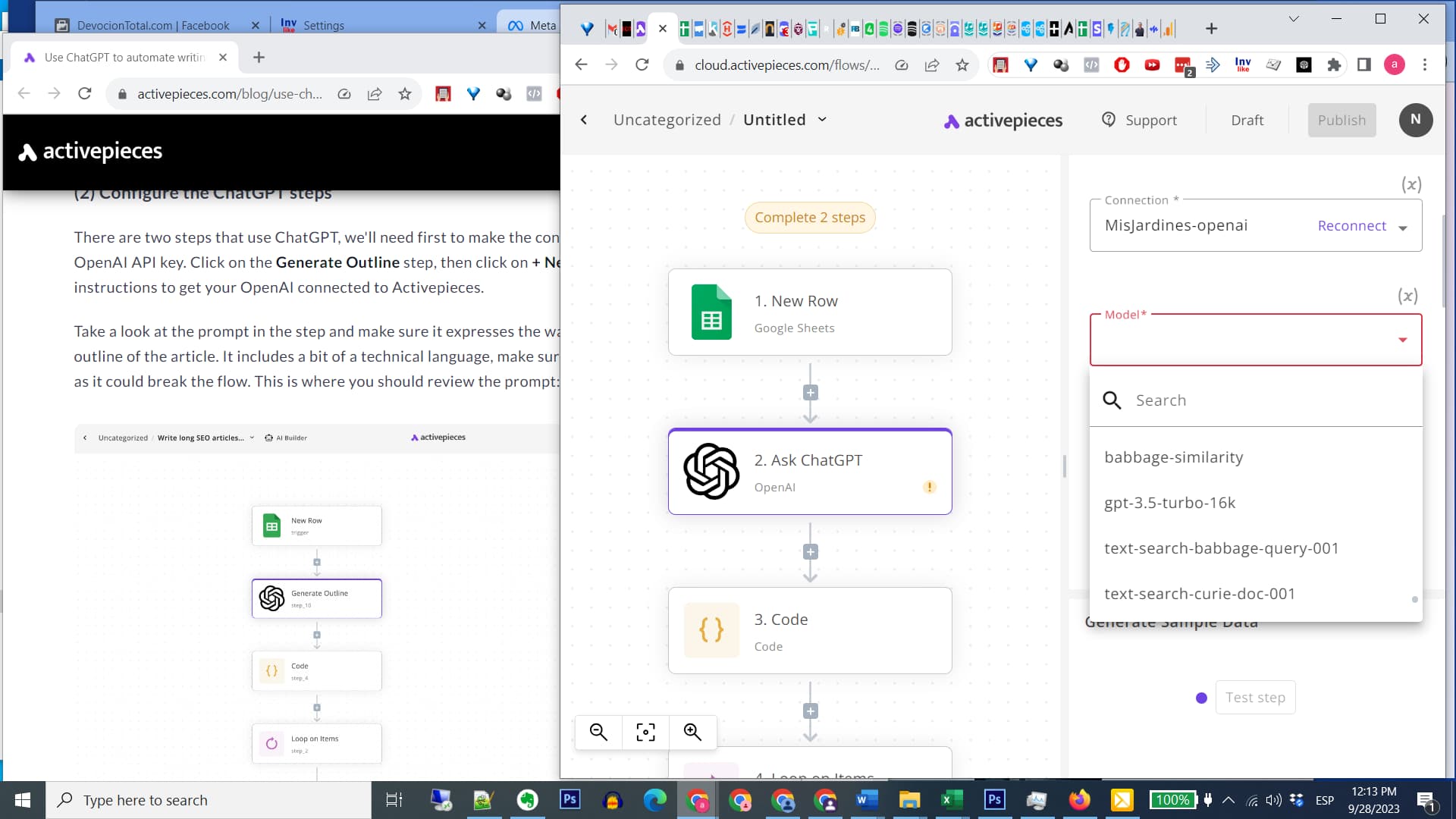
Task: Click the OpenAI logo in Ask ChatGPT step
Action: point(711,471)
